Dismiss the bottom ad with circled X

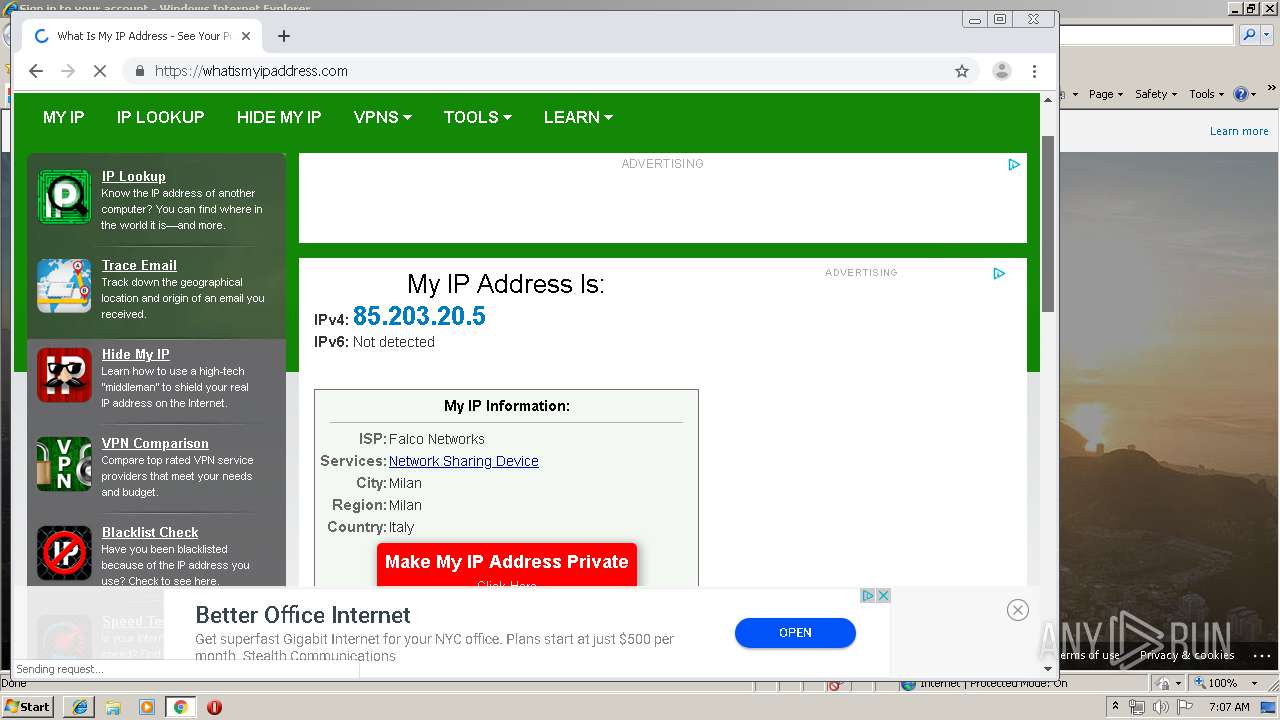(x=1018, y=610)
